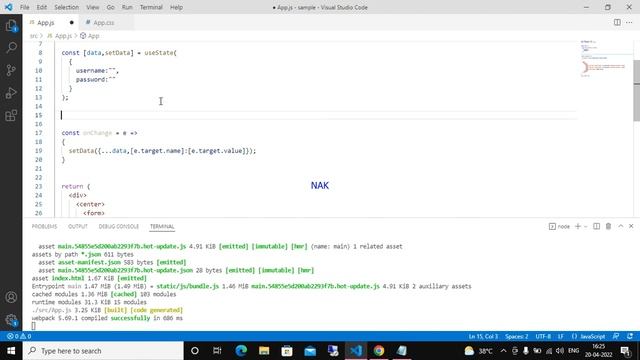Click the editor vertical scrollbar
This screenshot has height=360, width=640.
[x=636, y=91]
